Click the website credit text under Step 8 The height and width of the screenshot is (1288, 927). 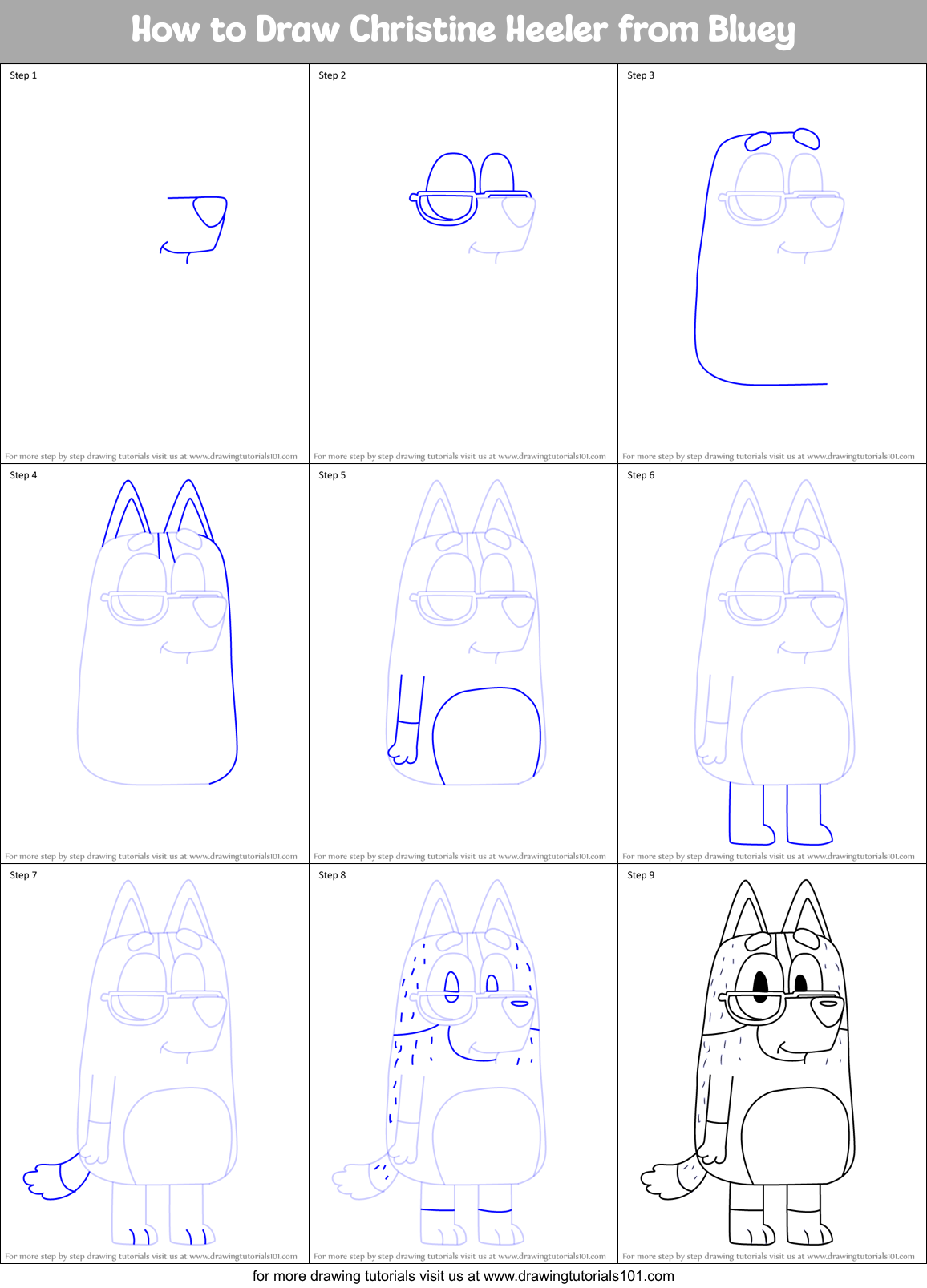[x=459, y=1256]
